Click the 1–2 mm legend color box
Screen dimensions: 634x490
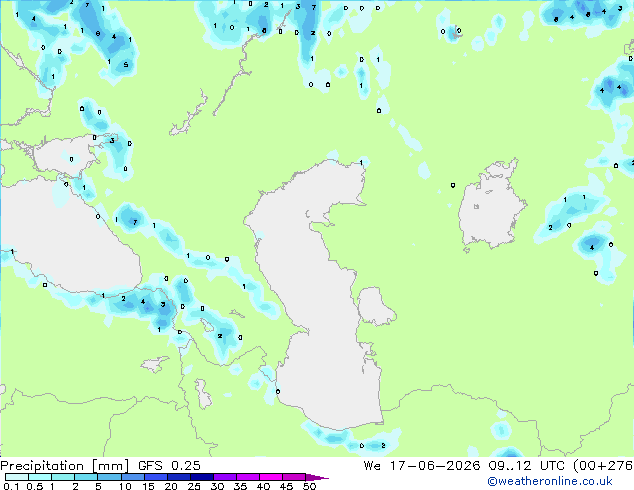[x=63, y=477]
